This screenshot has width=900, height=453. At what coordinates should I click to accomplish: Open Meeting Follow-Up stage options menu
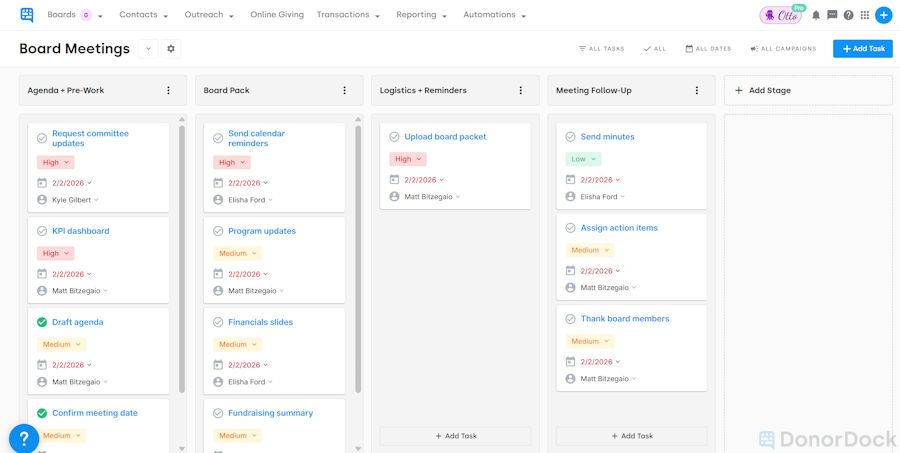click(x=697, y=90)
